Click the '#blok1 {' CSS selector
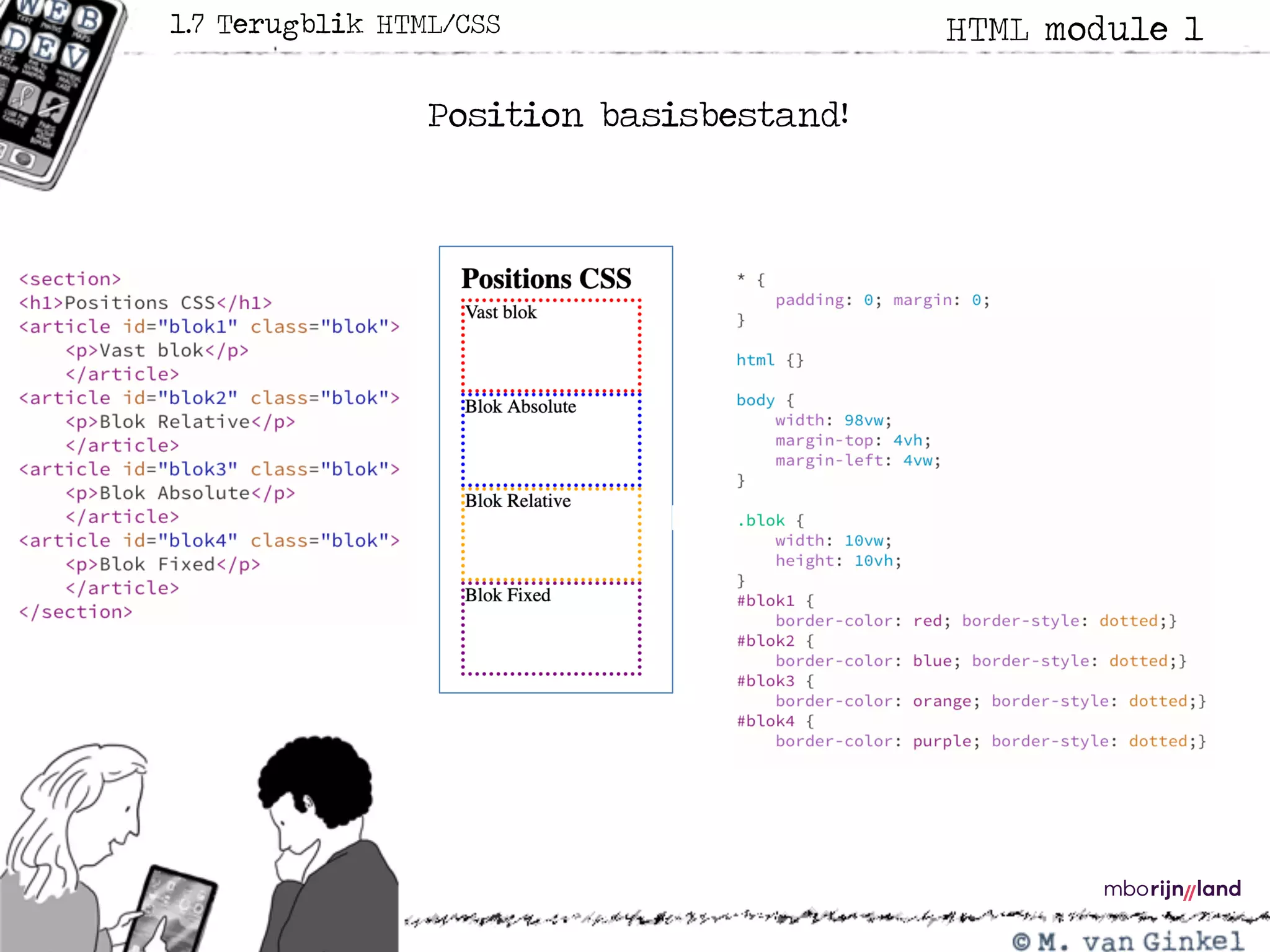1270x952 pixels. 775,601
